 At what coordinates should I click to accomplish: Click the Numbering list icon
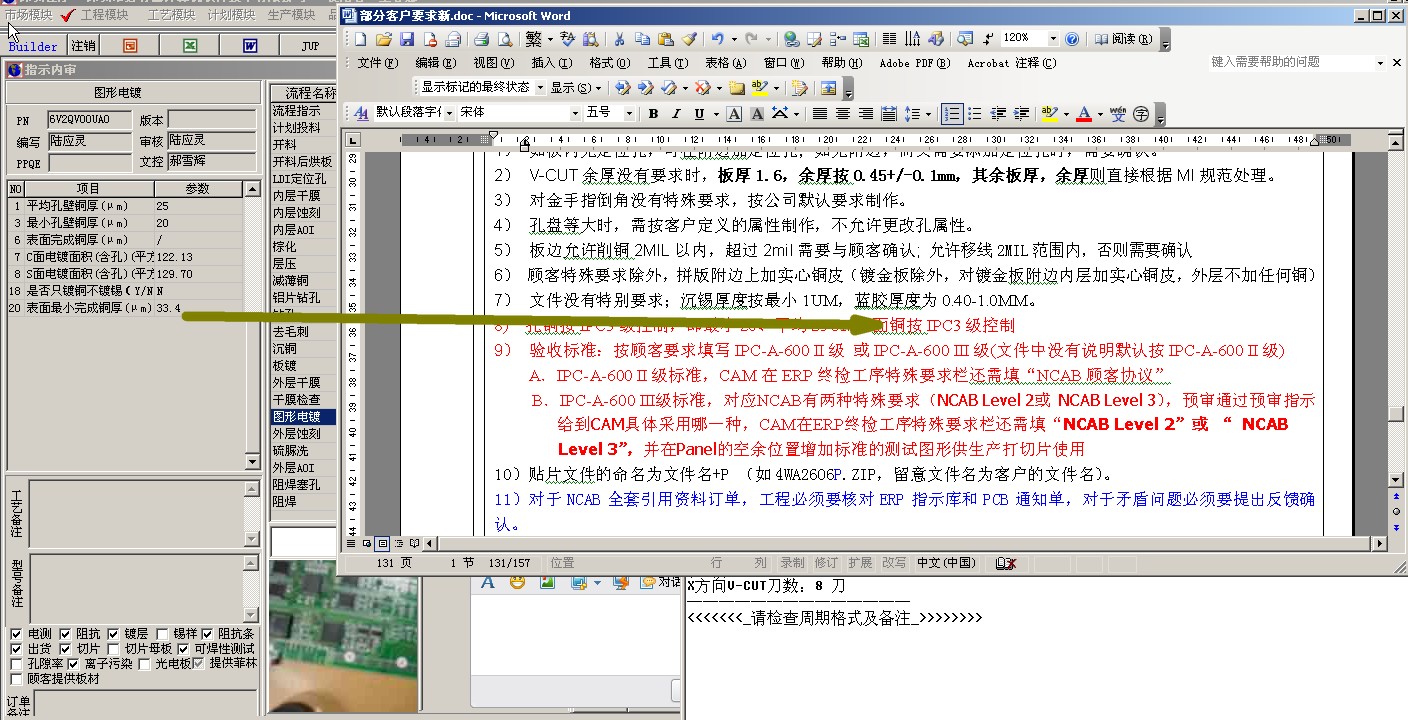(952, 114)
